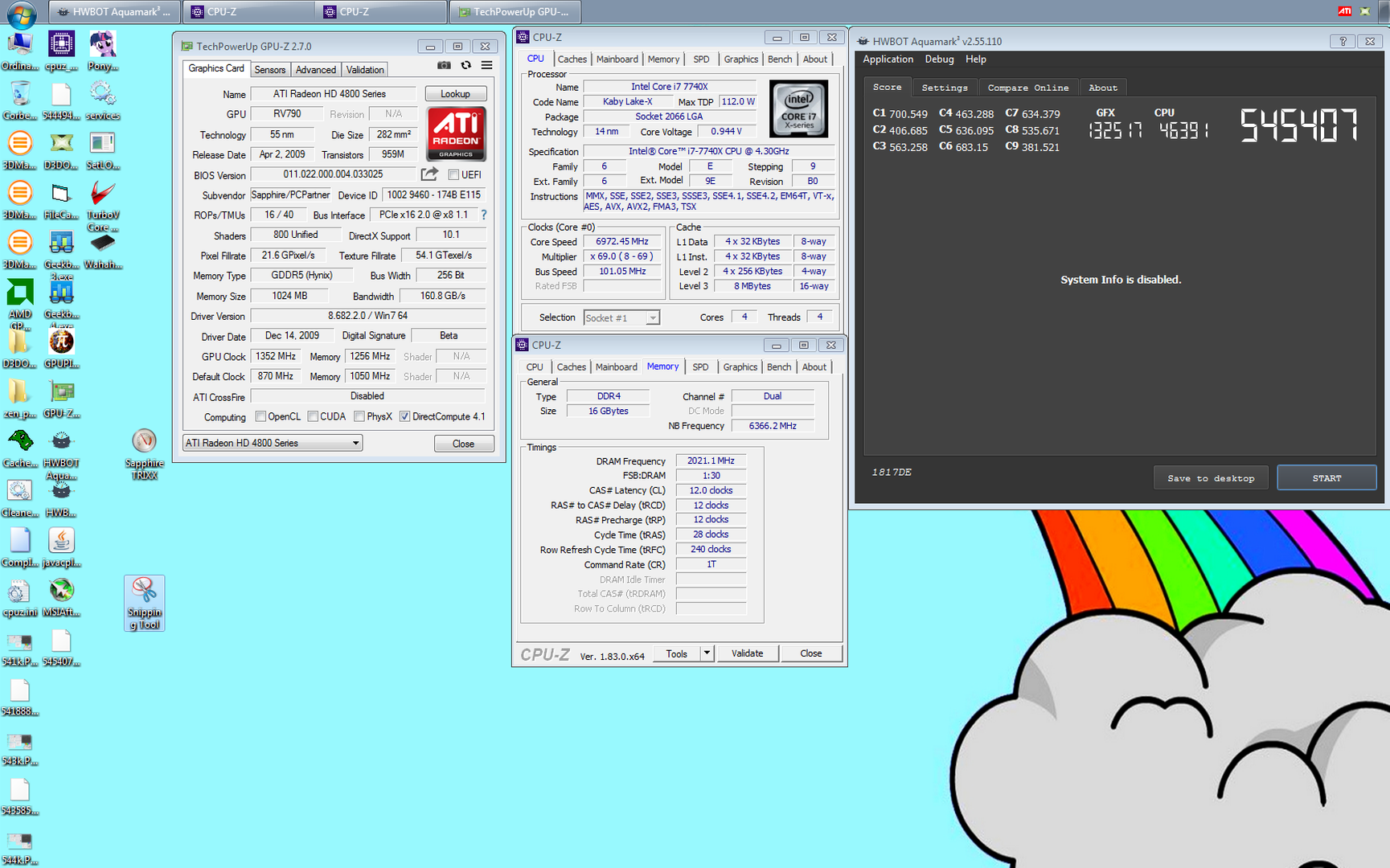Screen dimensions: 1390x868
Task: Toggle the PhysX checkbox
Action: 359,416
